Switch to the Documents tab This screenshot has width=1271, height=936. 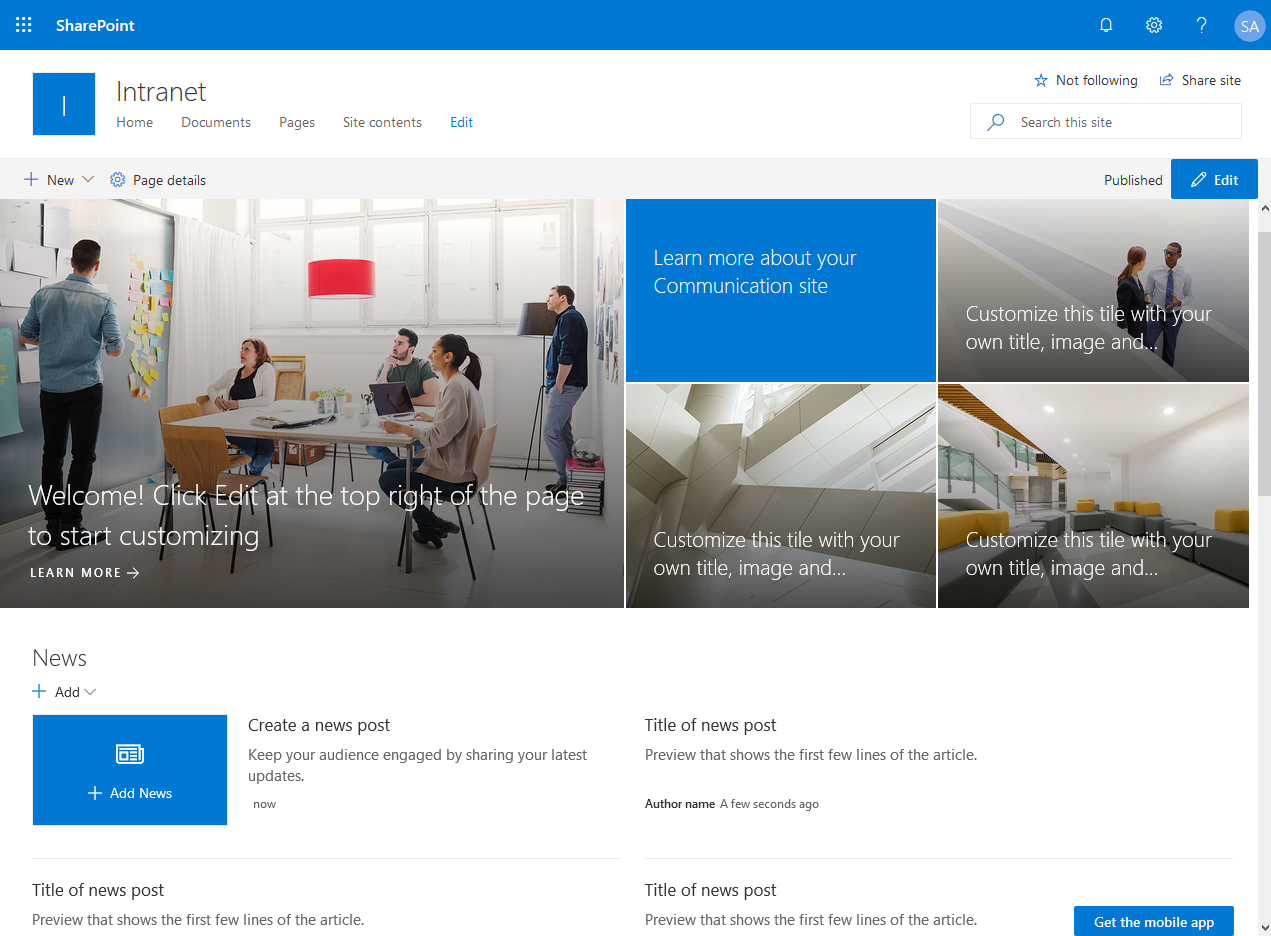pyautogui.click(x=215, y=122)
